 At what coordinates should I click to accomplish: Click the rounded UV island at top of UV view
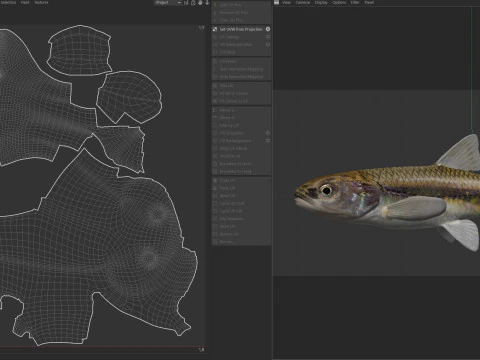(79, 50)
